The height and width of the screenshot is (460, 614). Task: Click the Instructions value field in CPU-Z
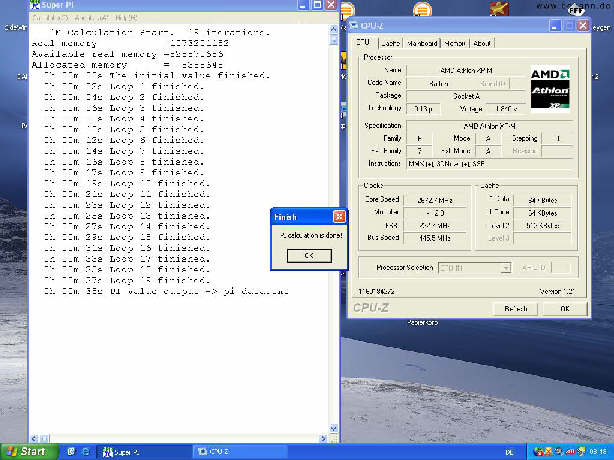pyautogui.click(x=491, y=164)
